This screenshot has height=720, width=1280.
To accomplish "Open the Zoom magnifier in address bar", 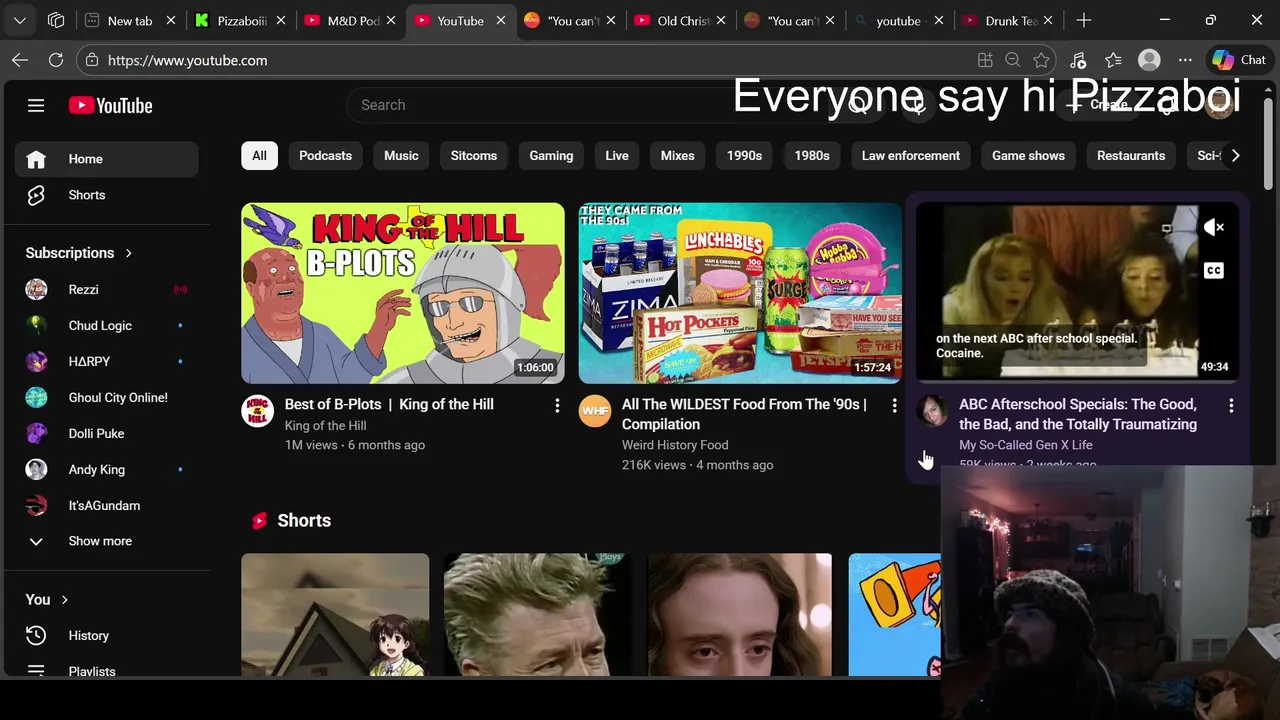I will pyautogui.click(x=1013, y=60).
